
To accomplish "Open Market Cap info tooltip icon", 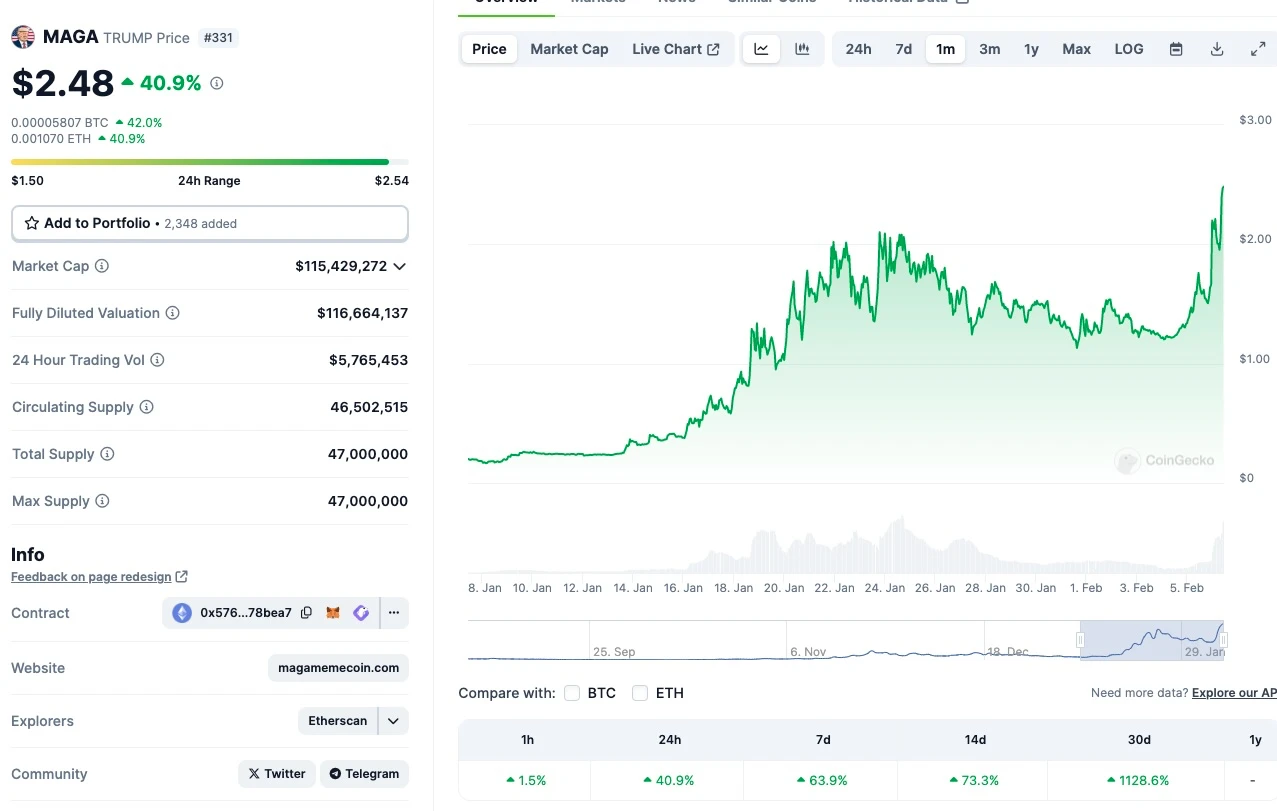I will tap(102, 266).
